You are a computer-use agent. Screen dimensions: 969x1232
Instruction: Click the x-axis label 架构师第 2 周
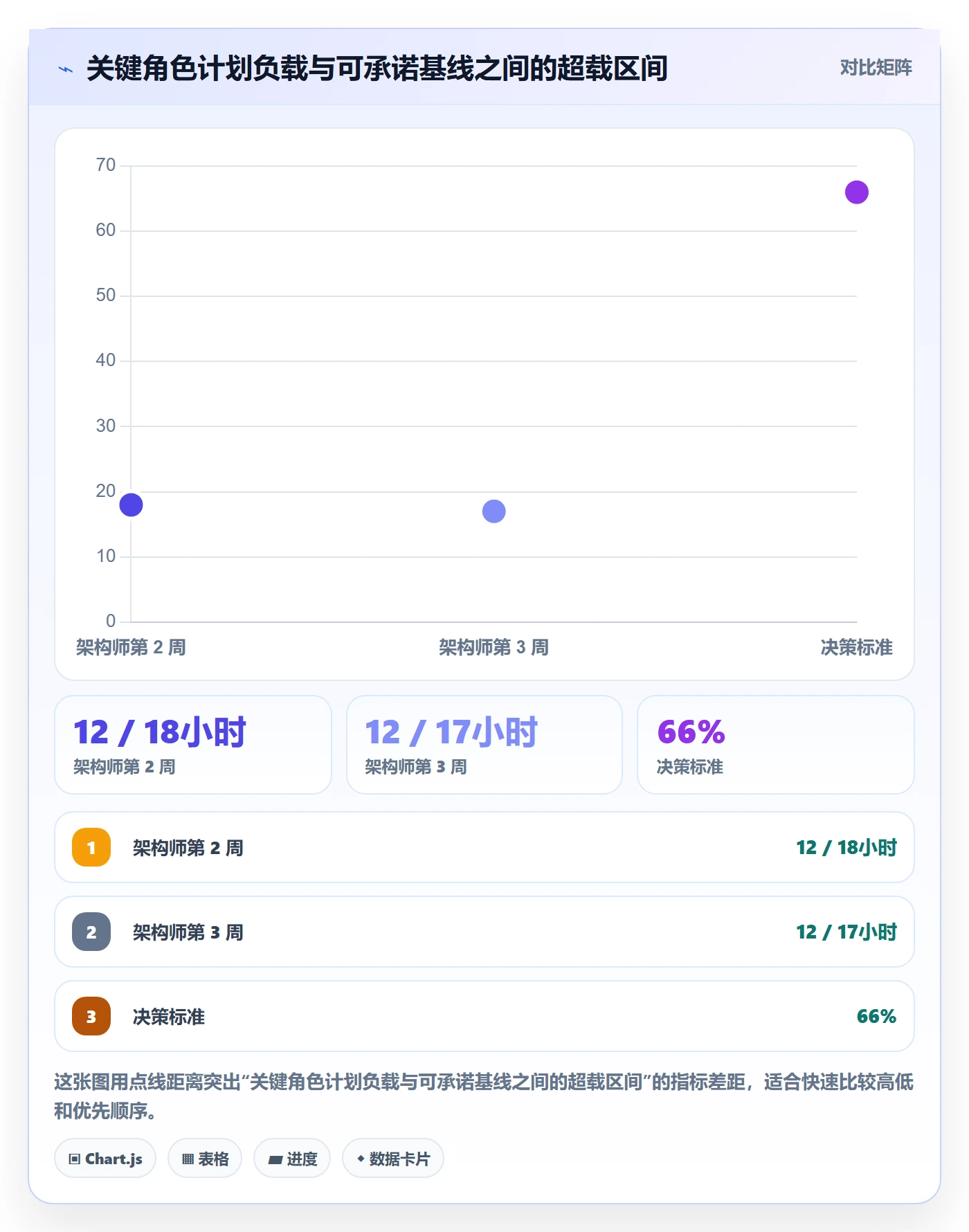pyautogui.click(x=131, y=647)
